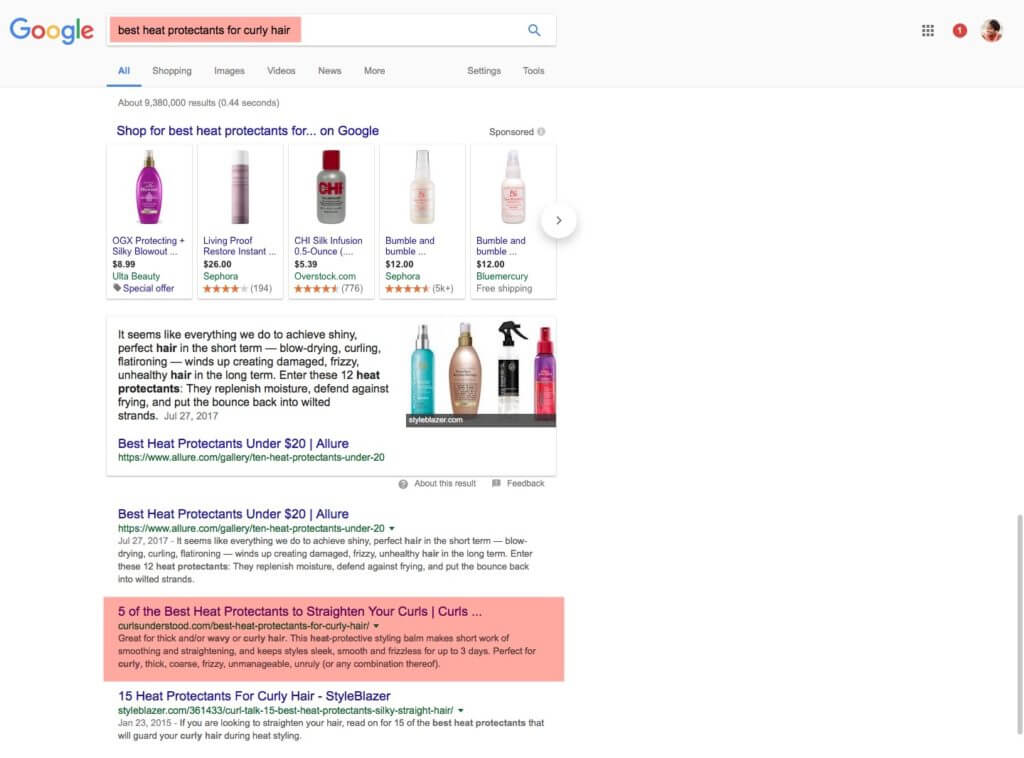The height and width of the screenshot is (758, 1024).
Task: Click the page vertical scrollbar
Action: (1019, 623)
